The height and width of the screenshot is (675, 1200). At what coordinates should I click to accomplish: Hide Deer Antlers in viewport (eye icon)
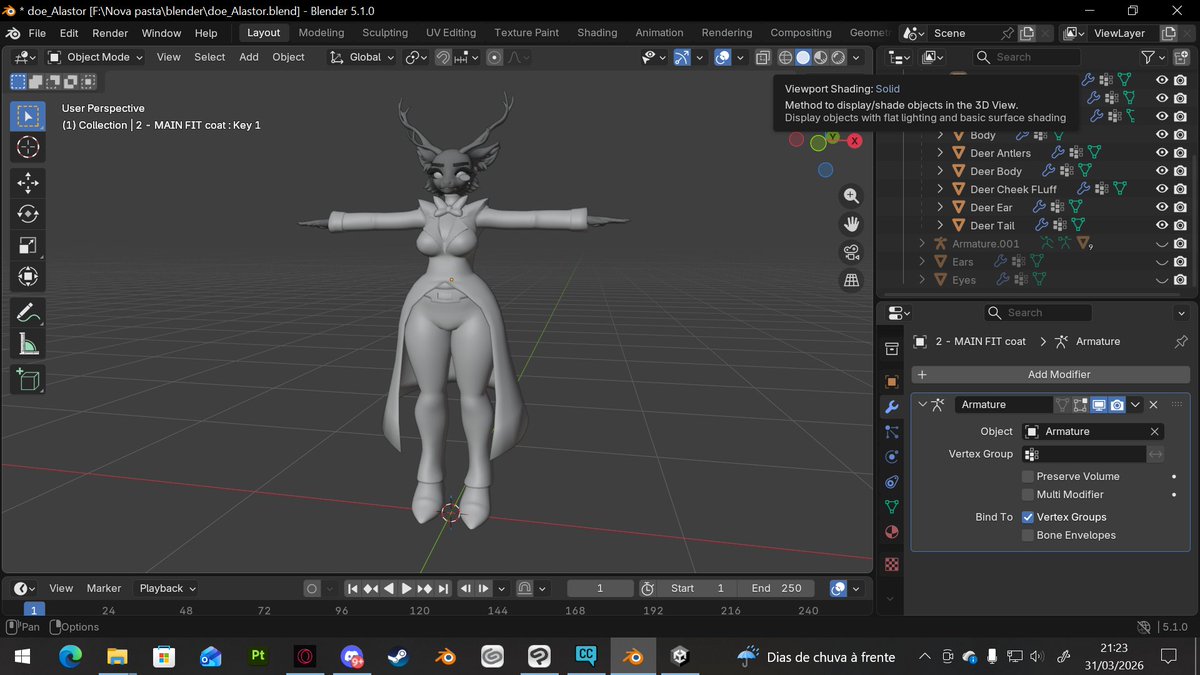point(1162,153)
